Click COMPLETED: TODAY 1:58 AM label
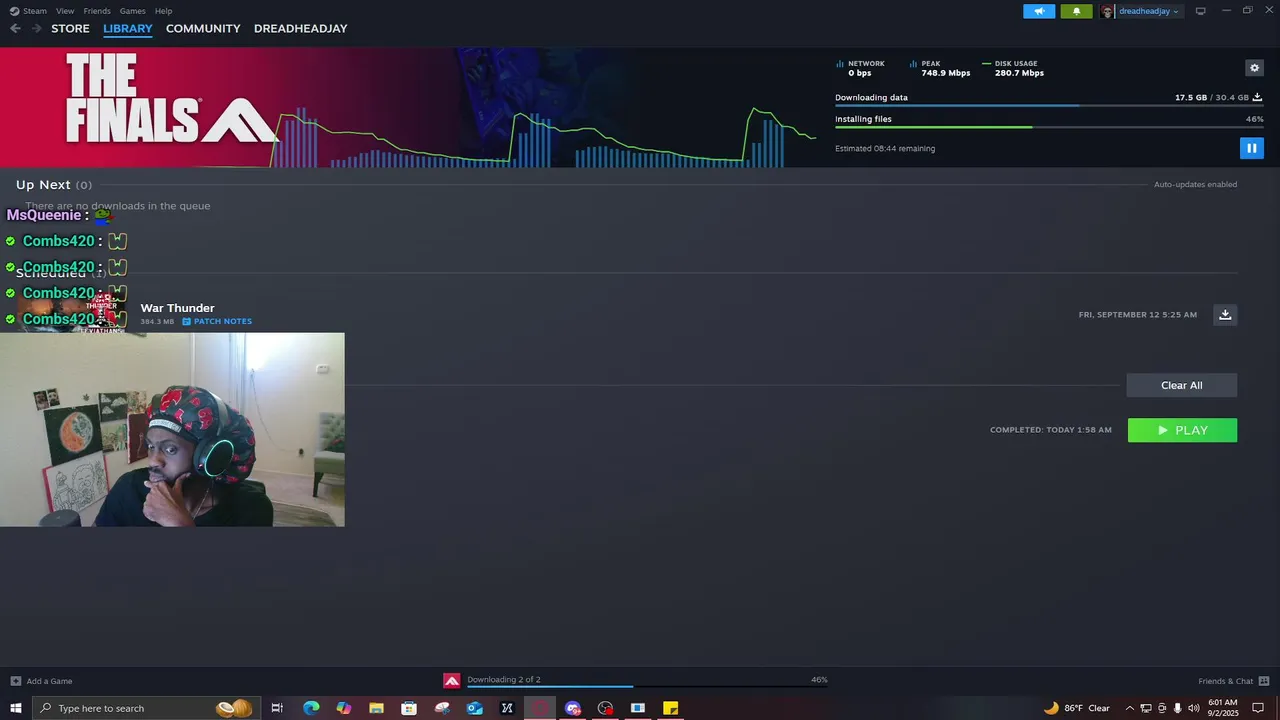The height and width of the screenshot is (720, 1280). (1051, 430)
